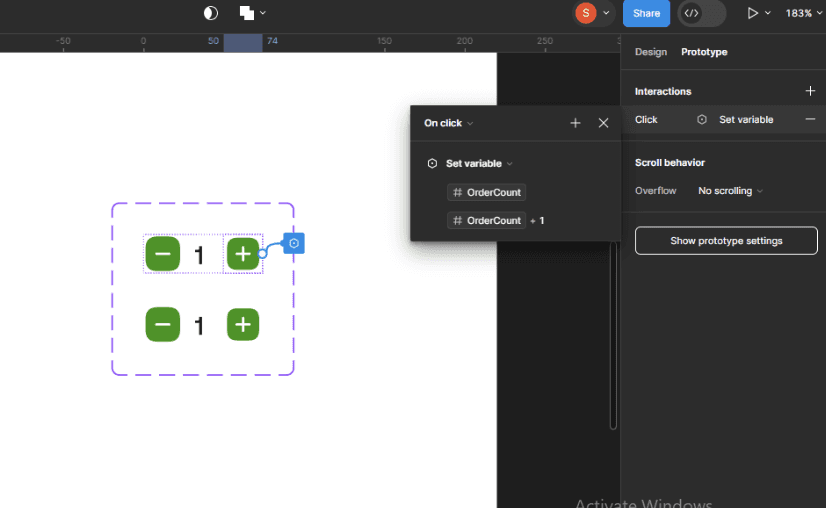Click the bottom green plus button on canvas

click(243, 325)
